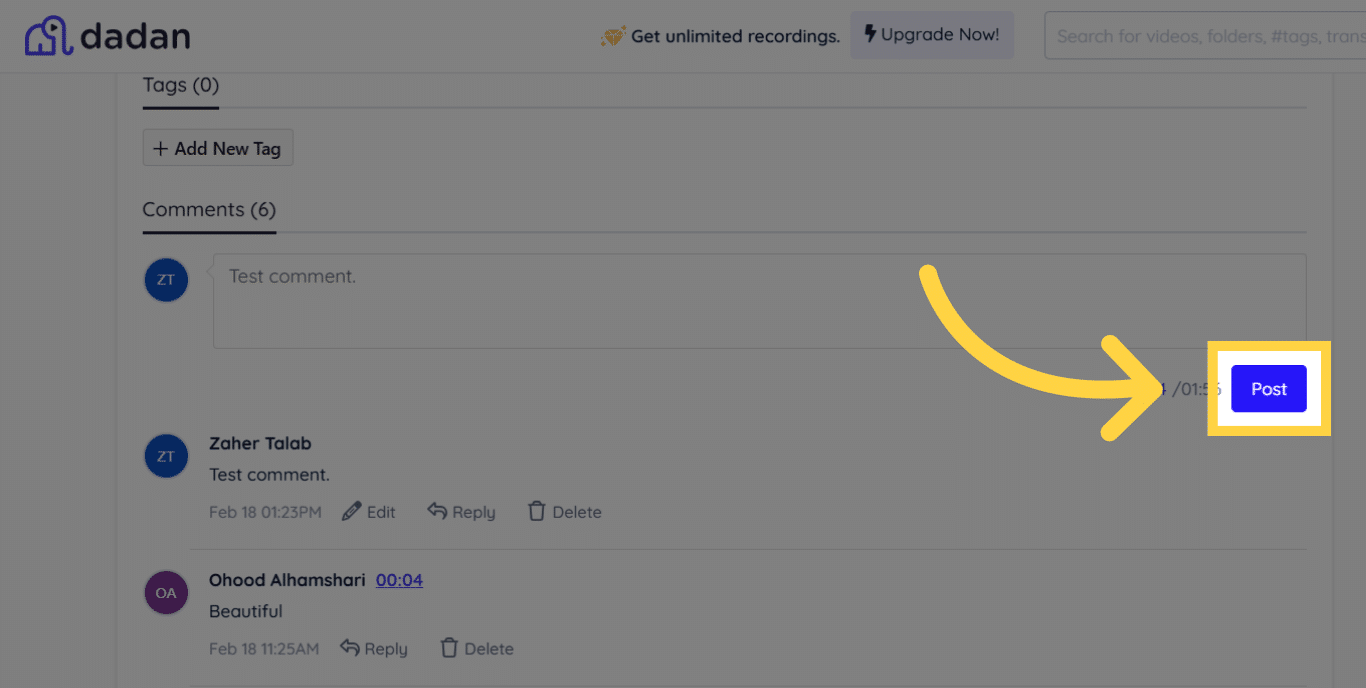Click the OA avatar for Ohood Alhamshari

click(x=166, y=592)
